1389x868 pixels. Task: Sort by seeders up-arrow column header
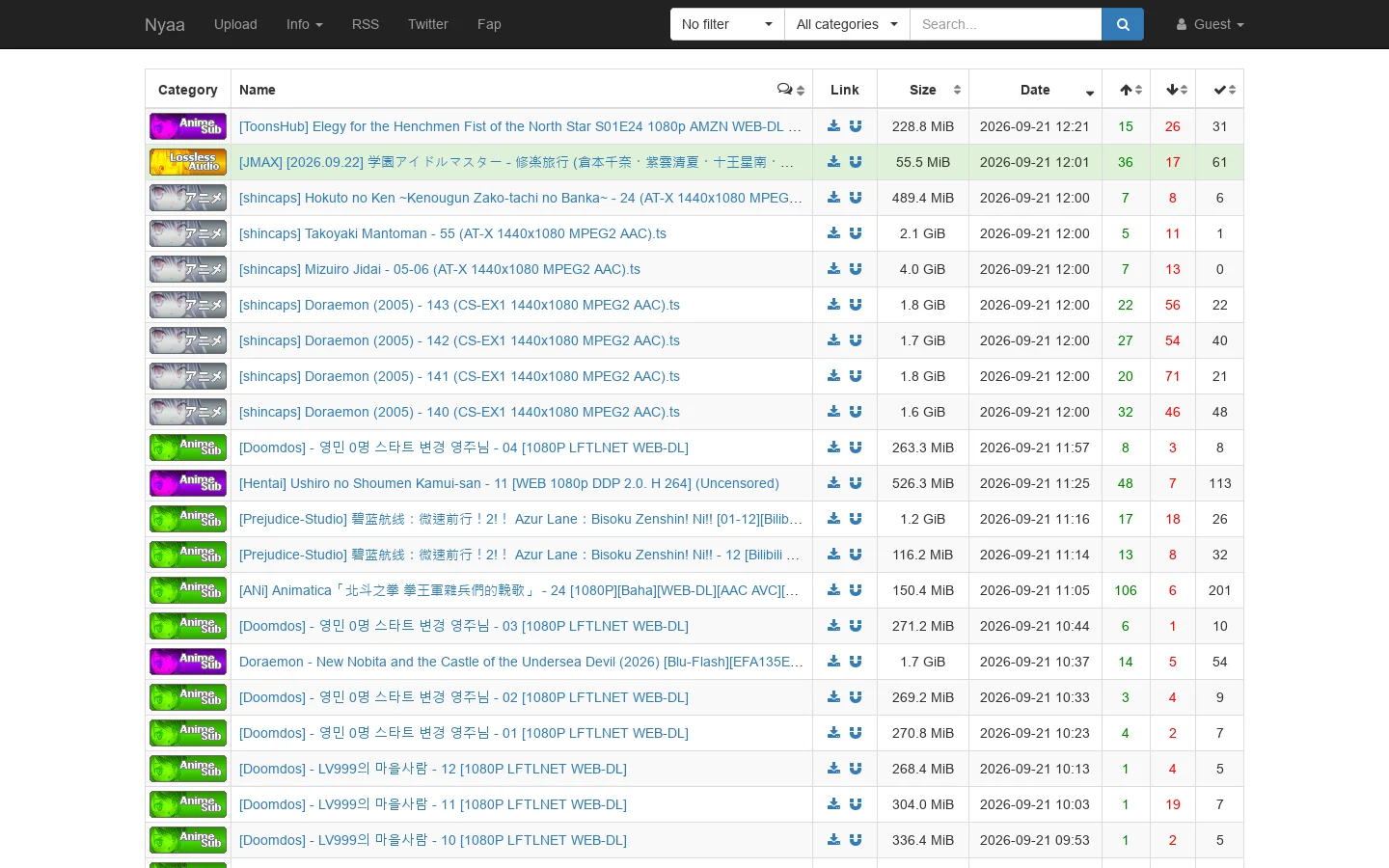(1126, 90)
